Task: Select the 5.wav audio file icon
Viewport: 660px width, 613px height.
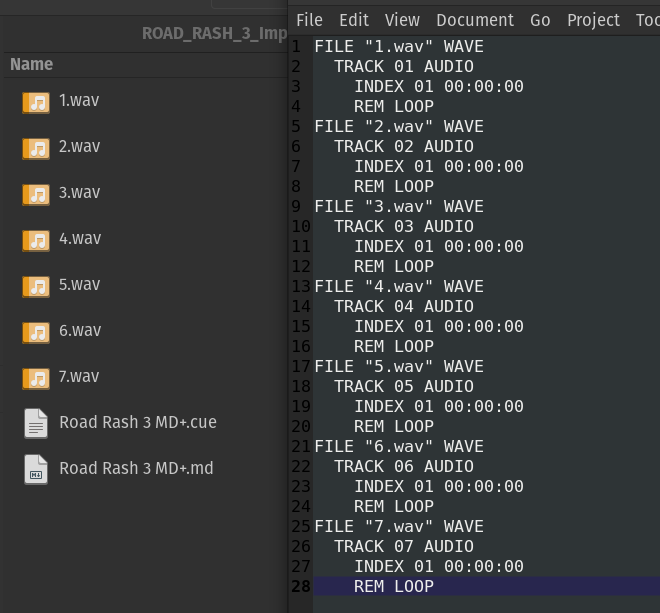Action: [x=36, y=287]
